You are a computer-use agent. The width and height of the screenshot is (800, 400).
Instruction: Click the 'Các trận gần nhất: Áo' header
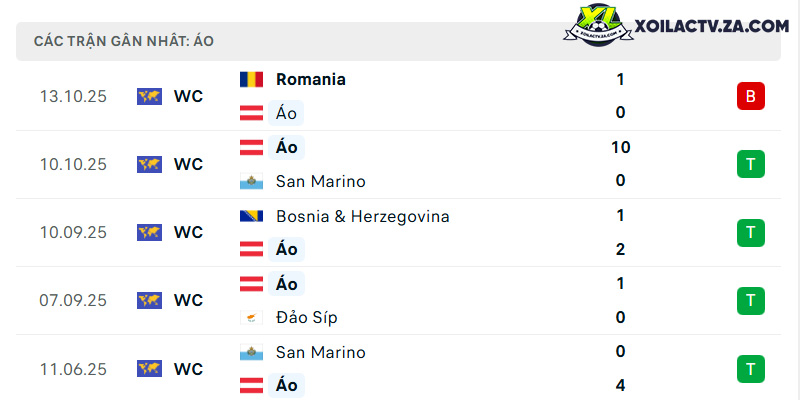[123, 41]
